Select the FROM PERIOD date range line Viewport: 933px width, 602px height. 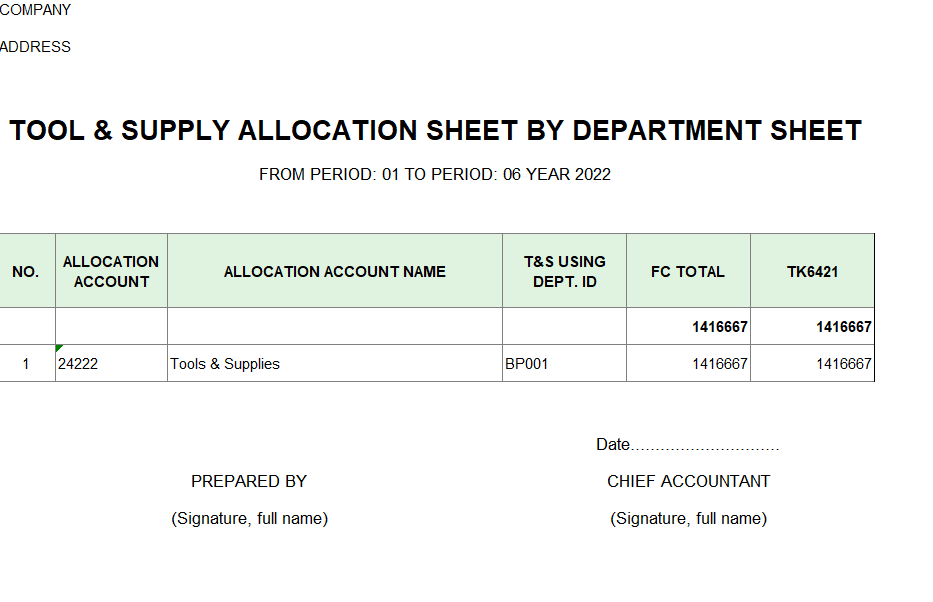(435, 174)
